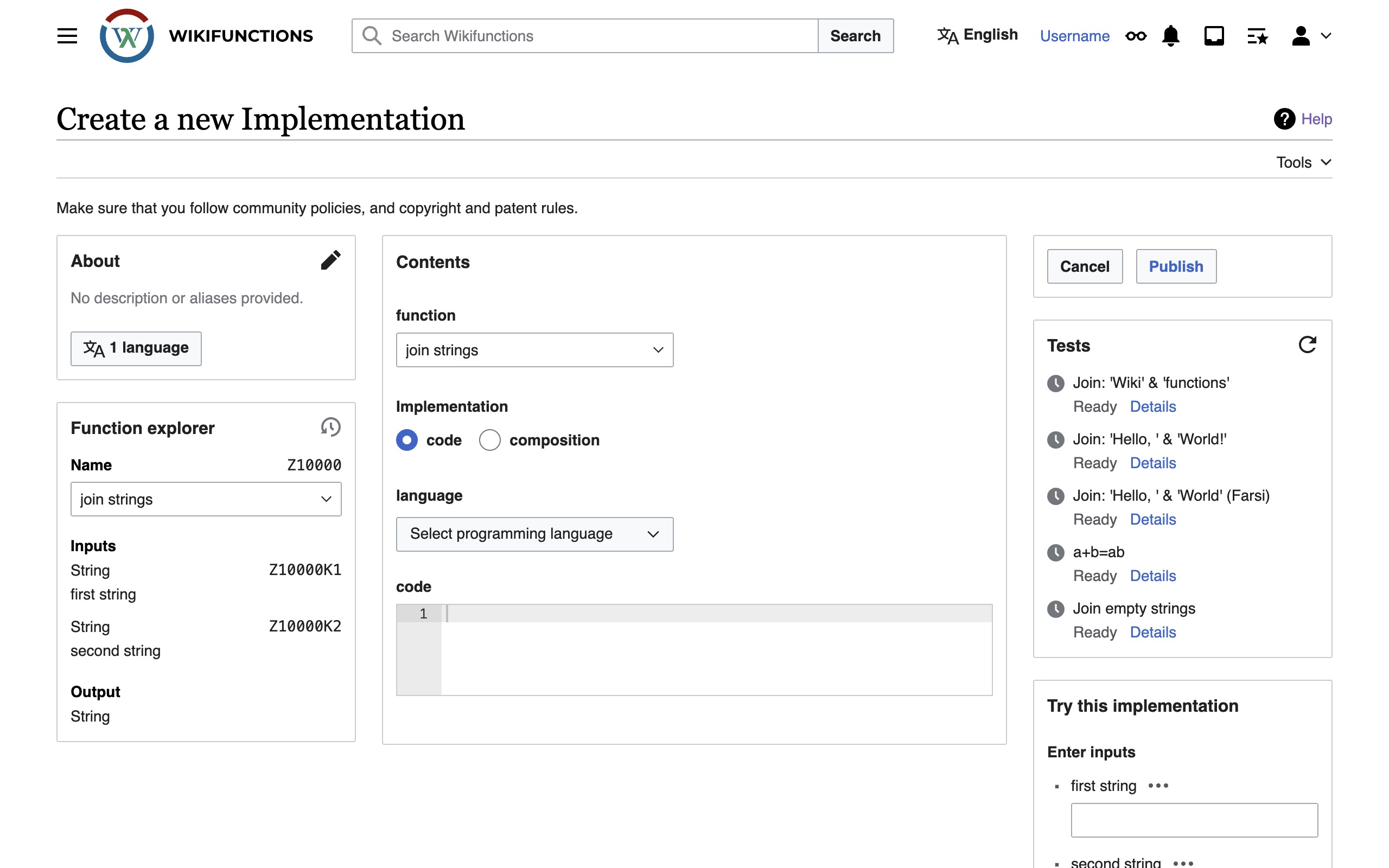
Task: Click the notifications bell icon
Action: tap(1172, 35)
